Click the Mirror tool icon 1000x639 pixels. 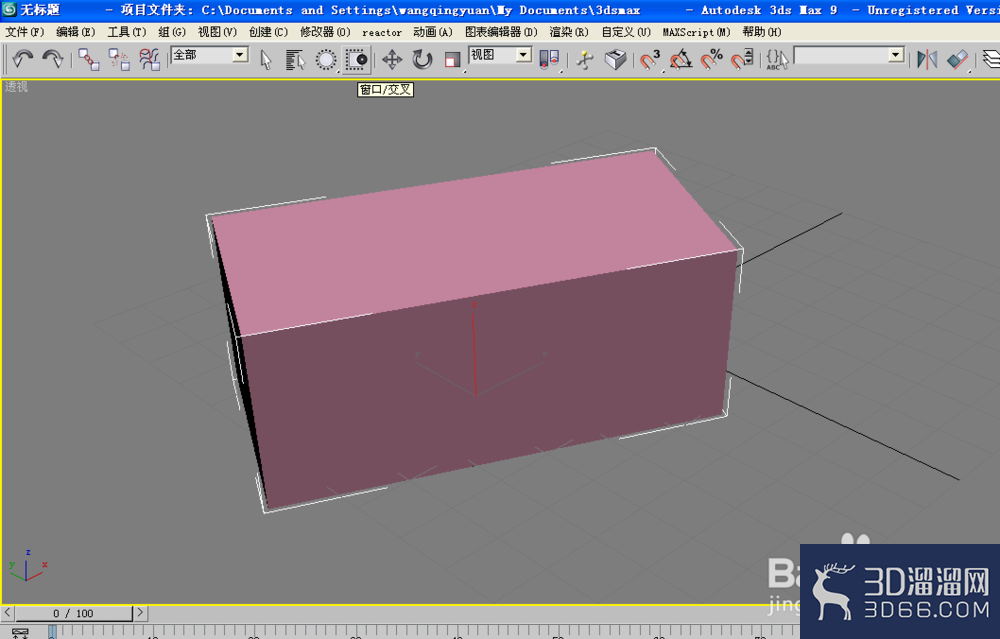click(927, 59)
